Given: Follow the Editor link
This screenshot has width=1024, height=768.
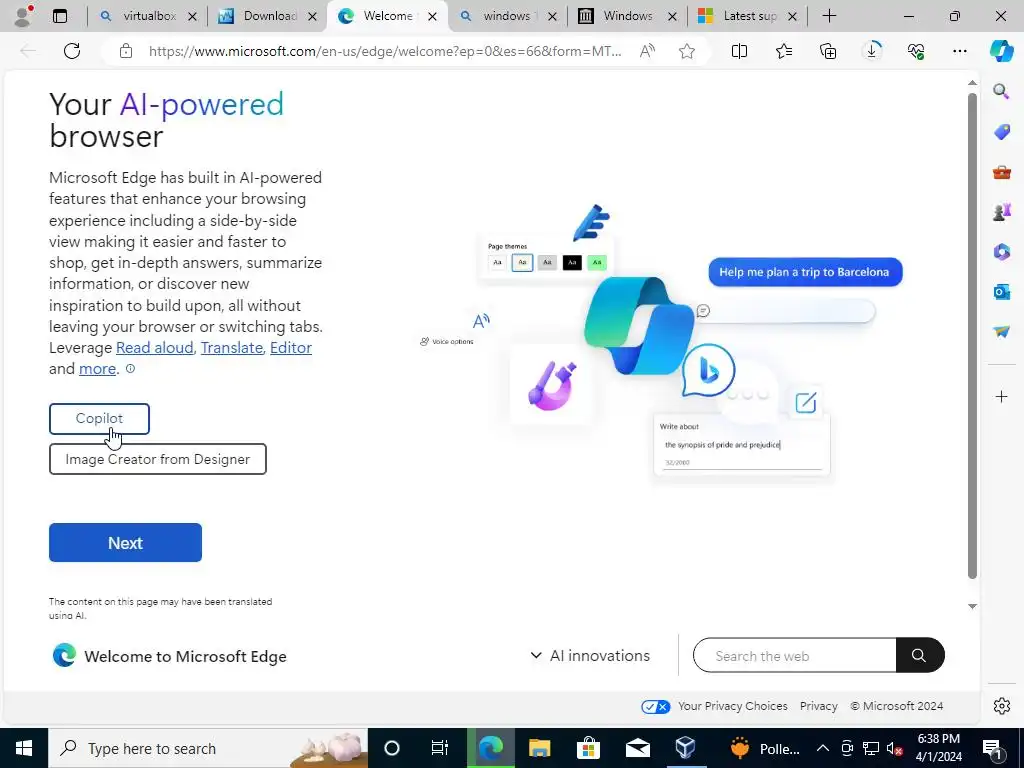Looking at the screenshot, I should pyautogui.click(x=291, y=347).
